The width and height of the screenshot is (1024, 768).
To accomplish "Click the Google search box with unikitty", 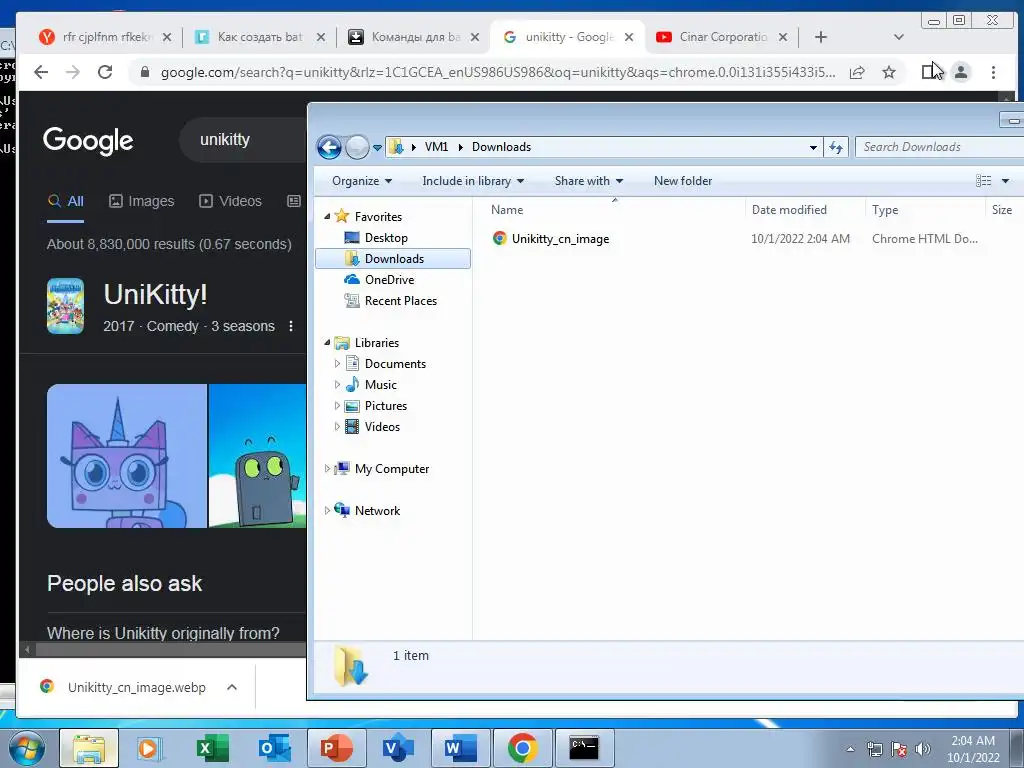I will coord(242,139).
